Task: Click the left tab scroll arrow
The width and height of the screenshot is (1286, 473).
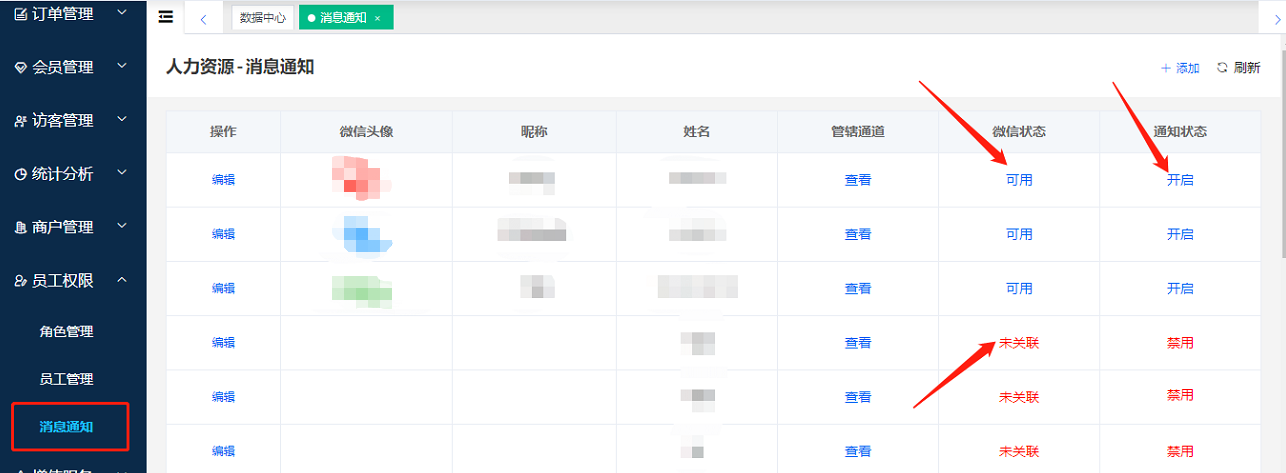Action: click(x=203, y=18)
